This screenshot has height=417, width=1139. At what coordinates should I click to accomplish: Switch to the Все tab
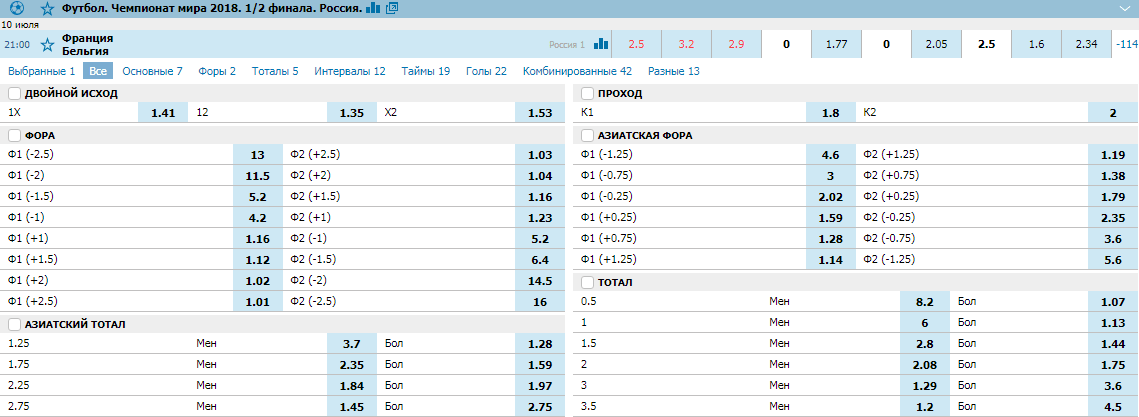[x=98, y=71]
